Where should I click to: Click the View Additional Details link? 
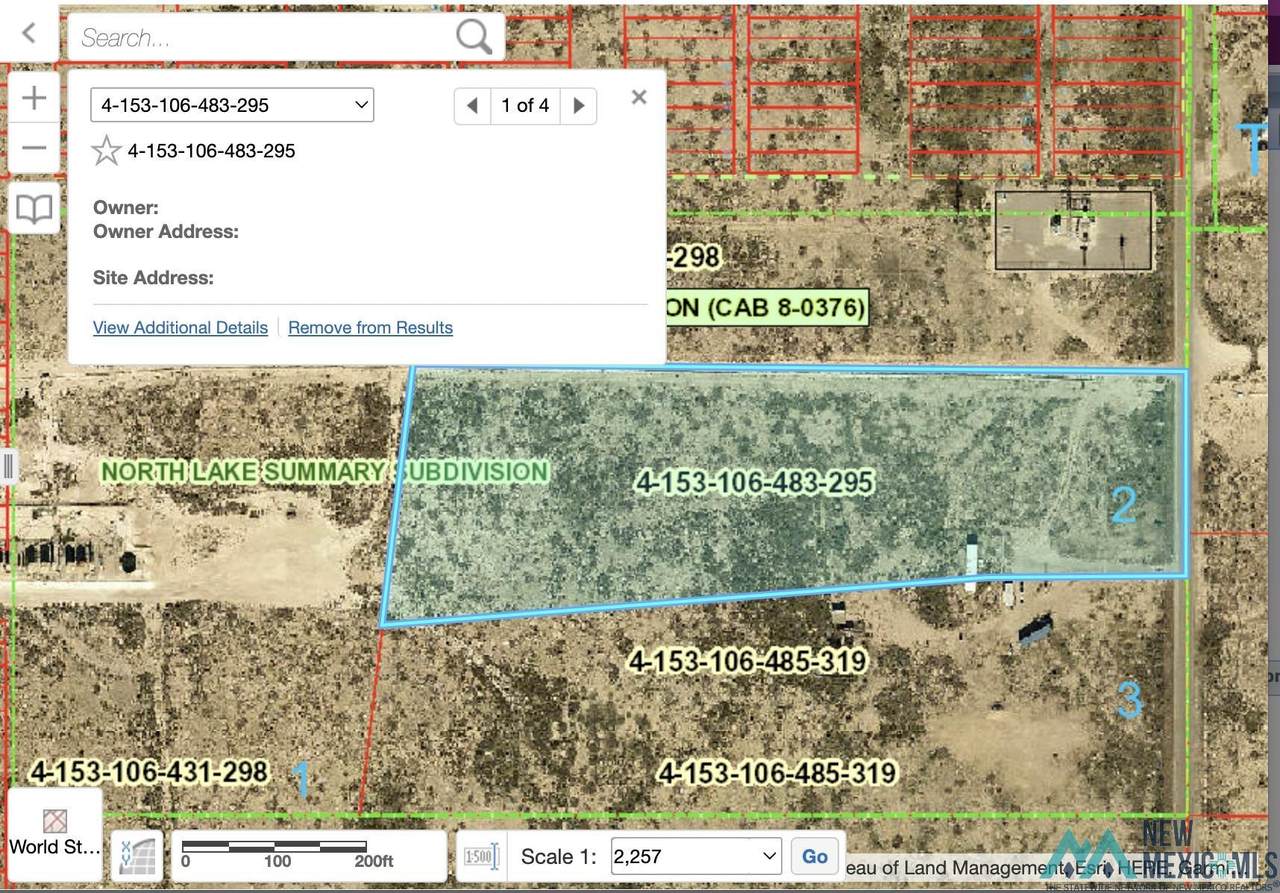(x=180, y=328)
